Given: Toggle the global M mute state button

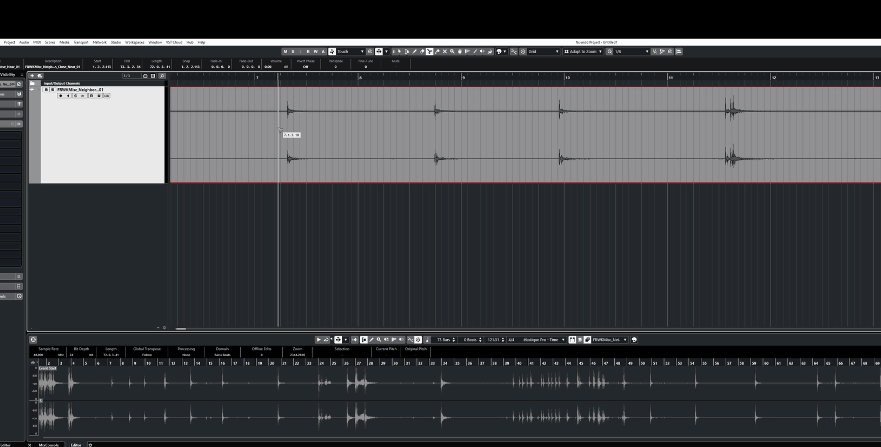Looking at the screenshot, I should click(x=285, y=51).
